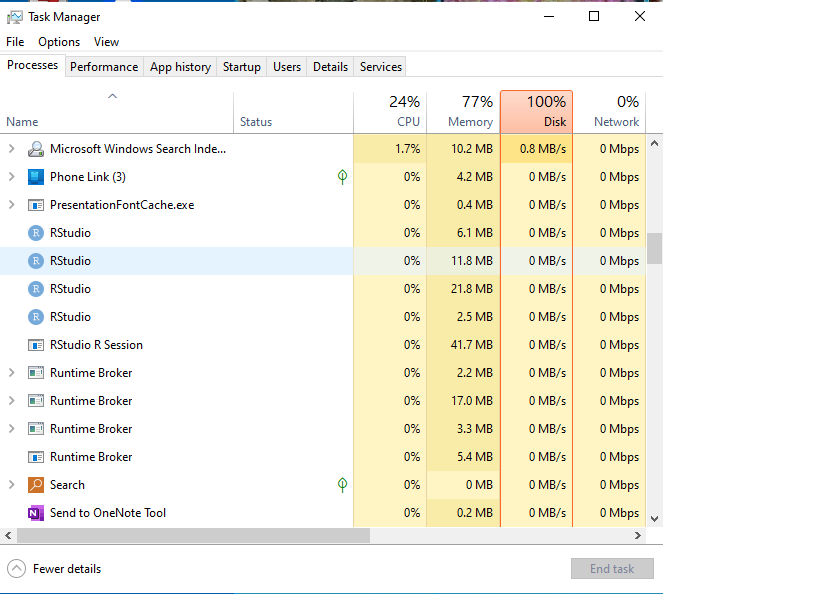Select the Processes tab
The image size is (819, 594).
[x=32, y=65]
